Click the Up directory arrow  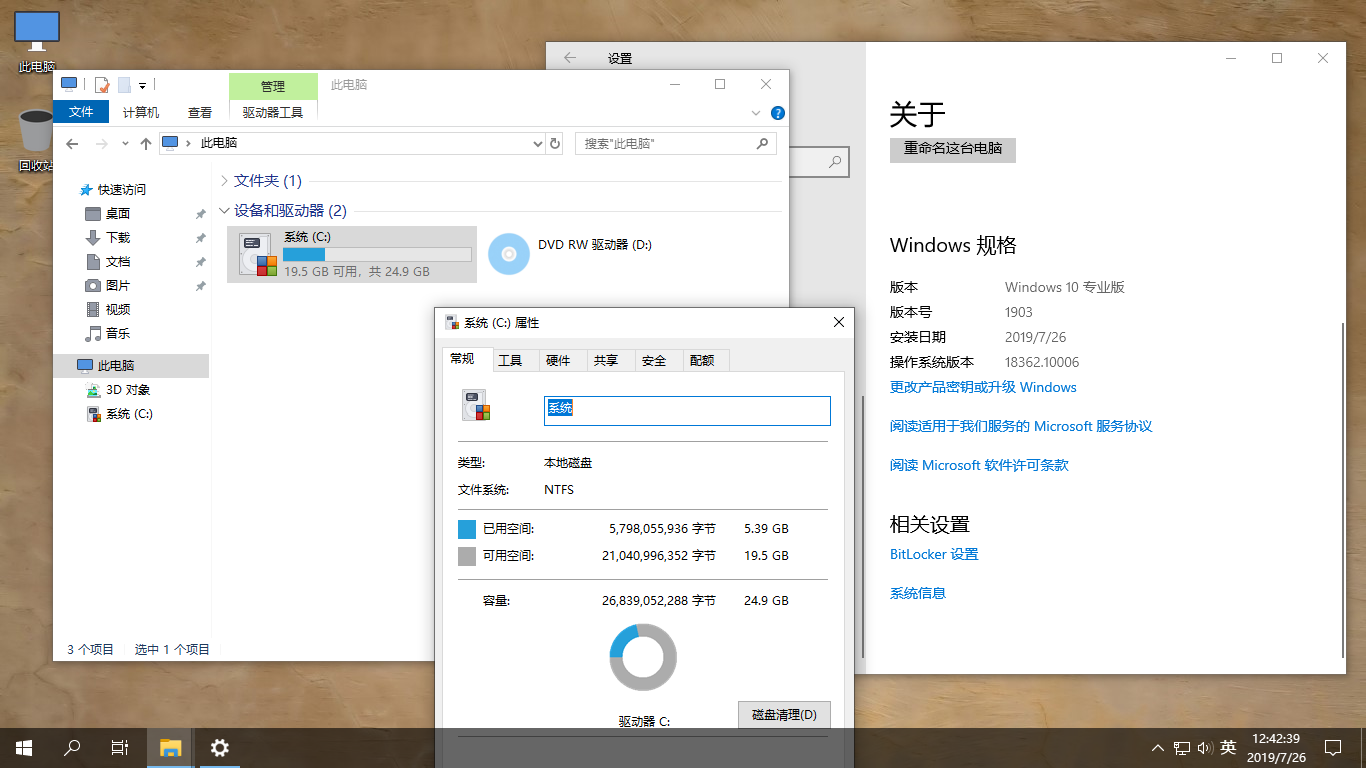[x=146, y=144]
